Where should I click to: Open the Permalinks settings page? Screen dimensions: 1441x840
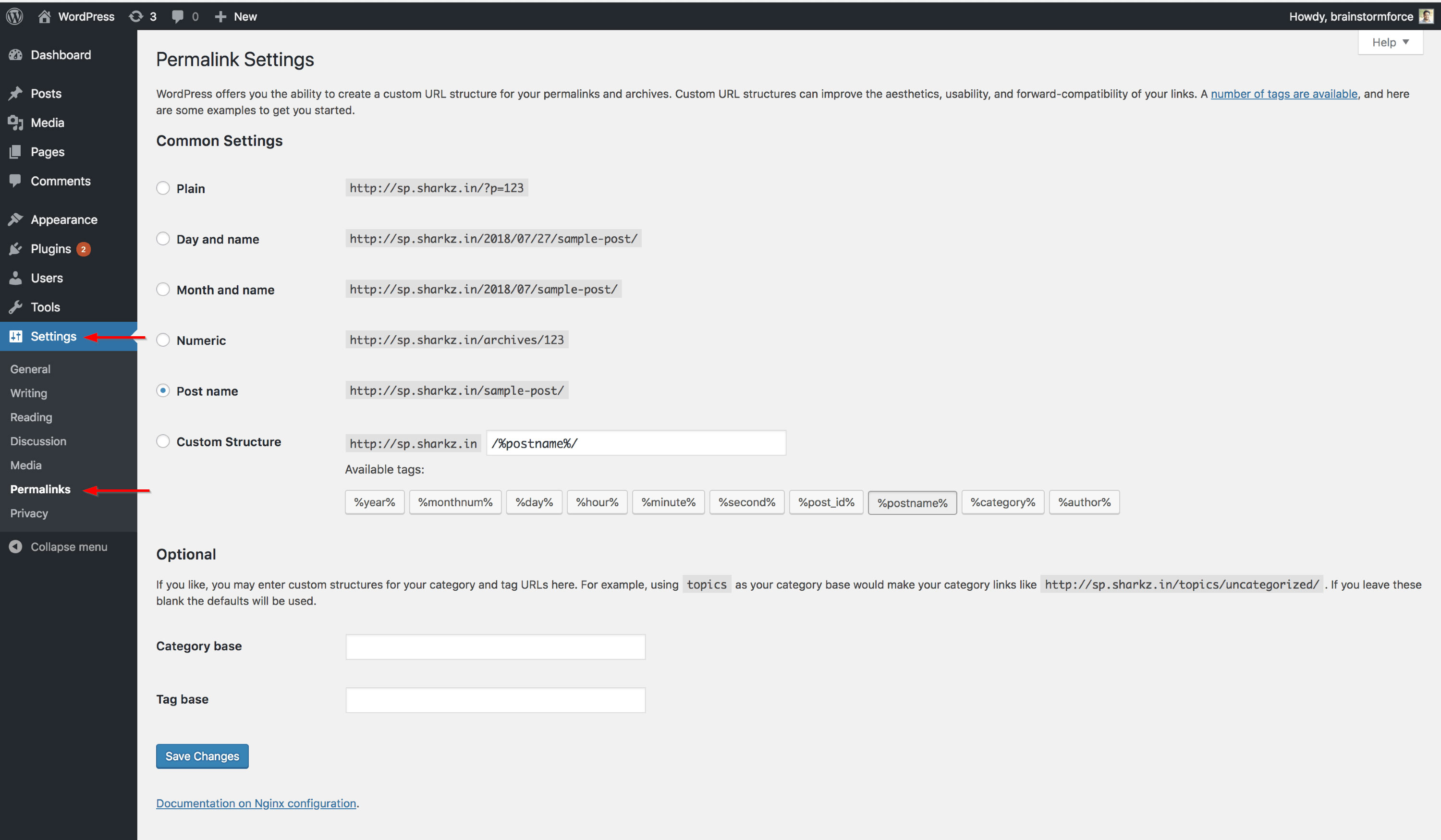pyautogui.click(x=40, y=489)
